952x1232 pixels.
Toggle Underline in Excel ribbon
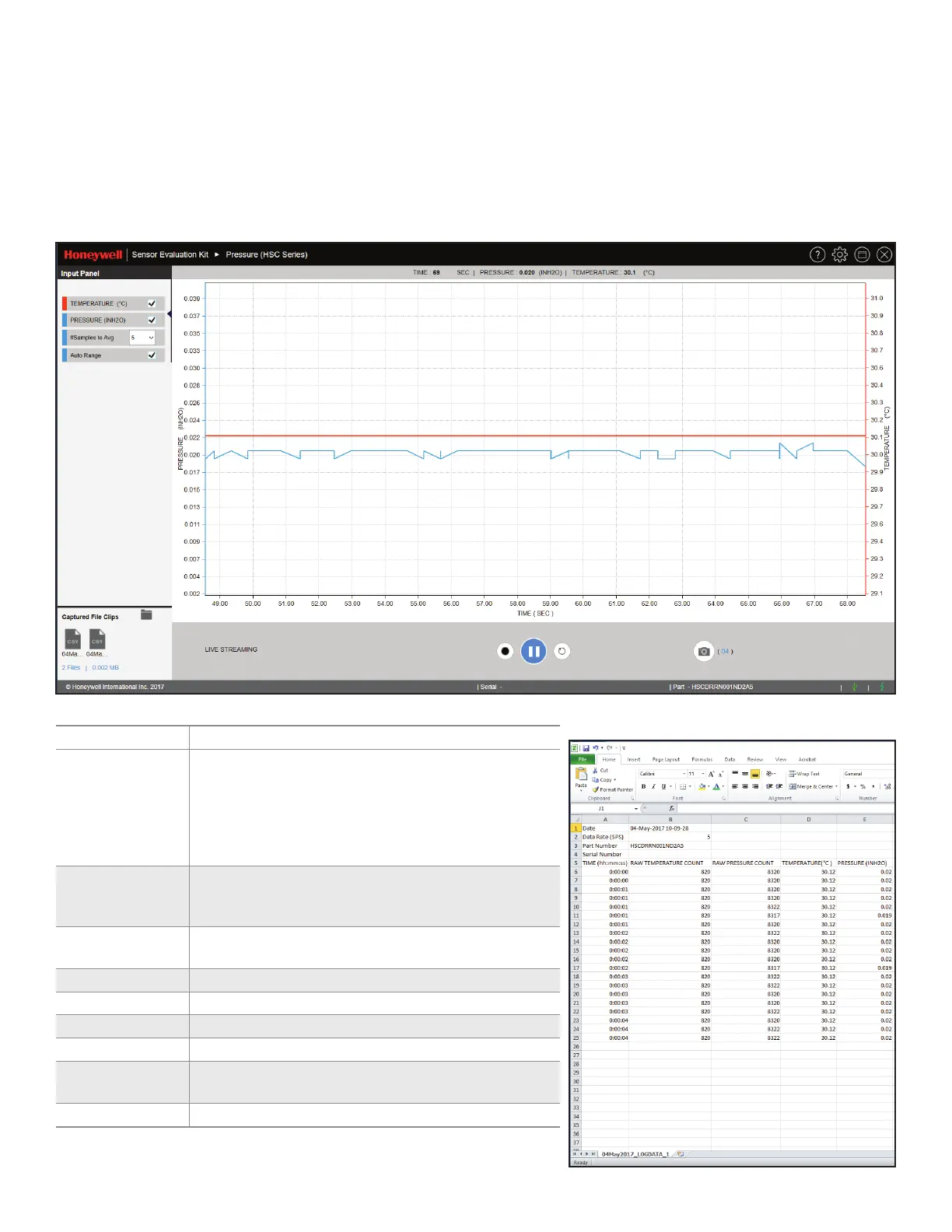pos(663,786)
